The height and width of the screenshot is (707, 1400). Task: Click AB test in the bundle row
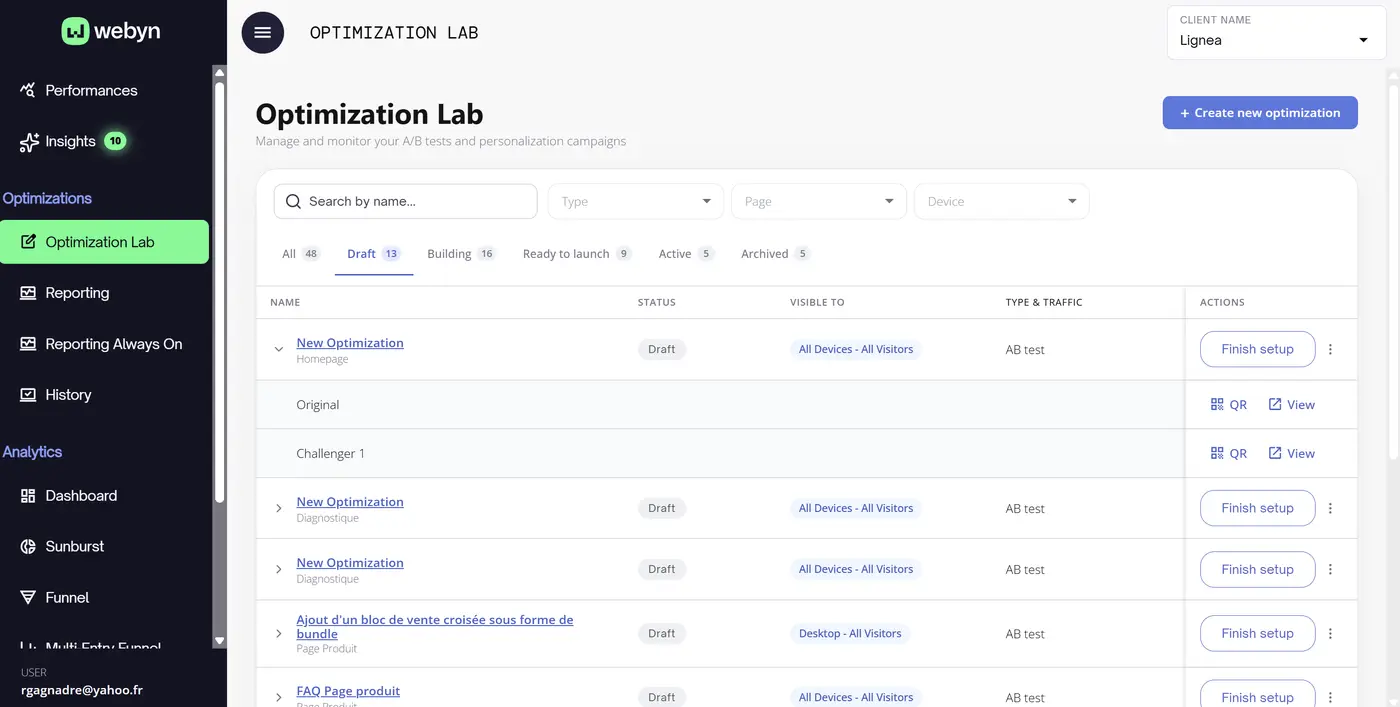(x=1025, y=634)
